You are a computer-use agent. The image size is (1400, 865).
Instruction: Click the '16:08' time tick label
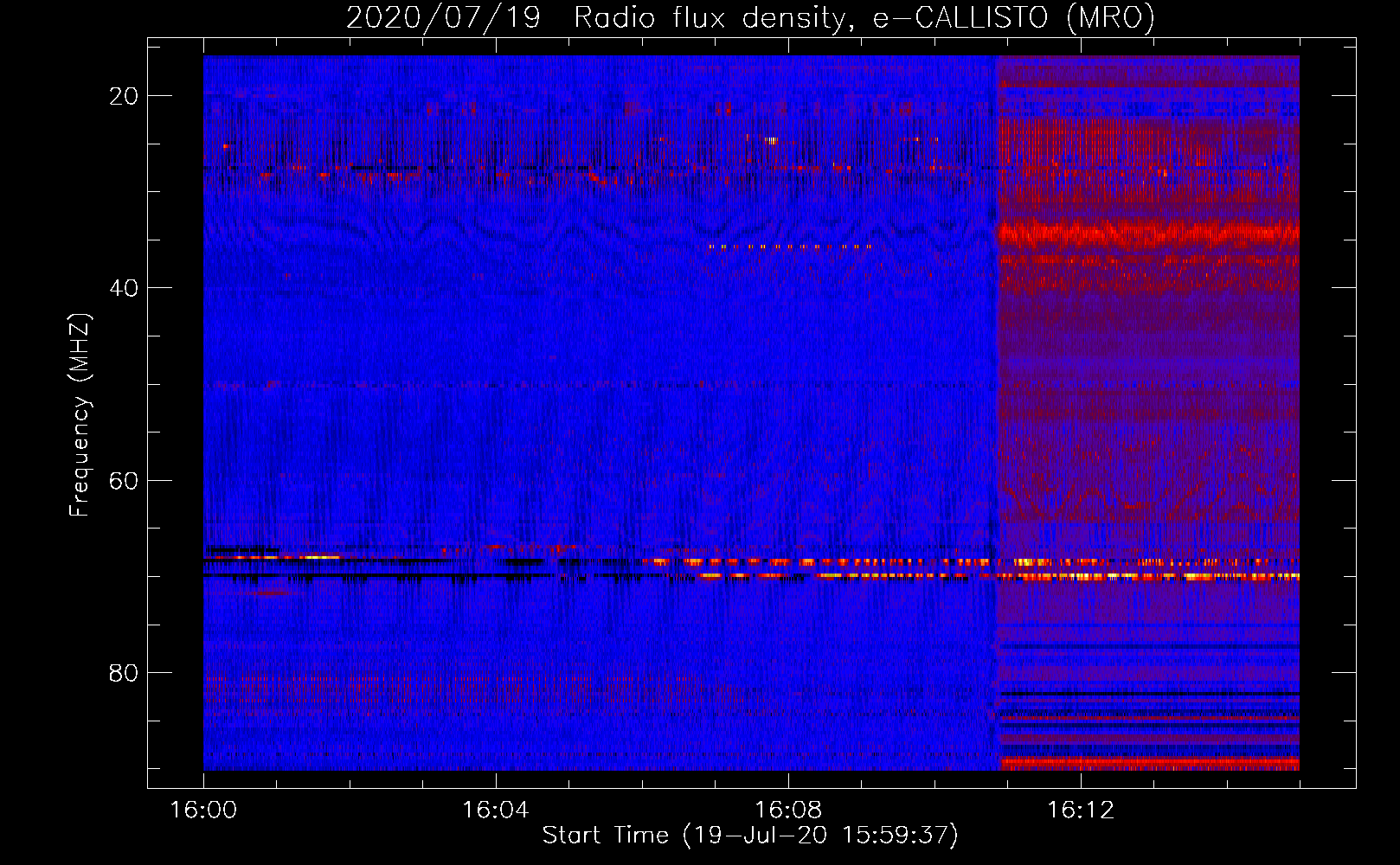point(788,811)
